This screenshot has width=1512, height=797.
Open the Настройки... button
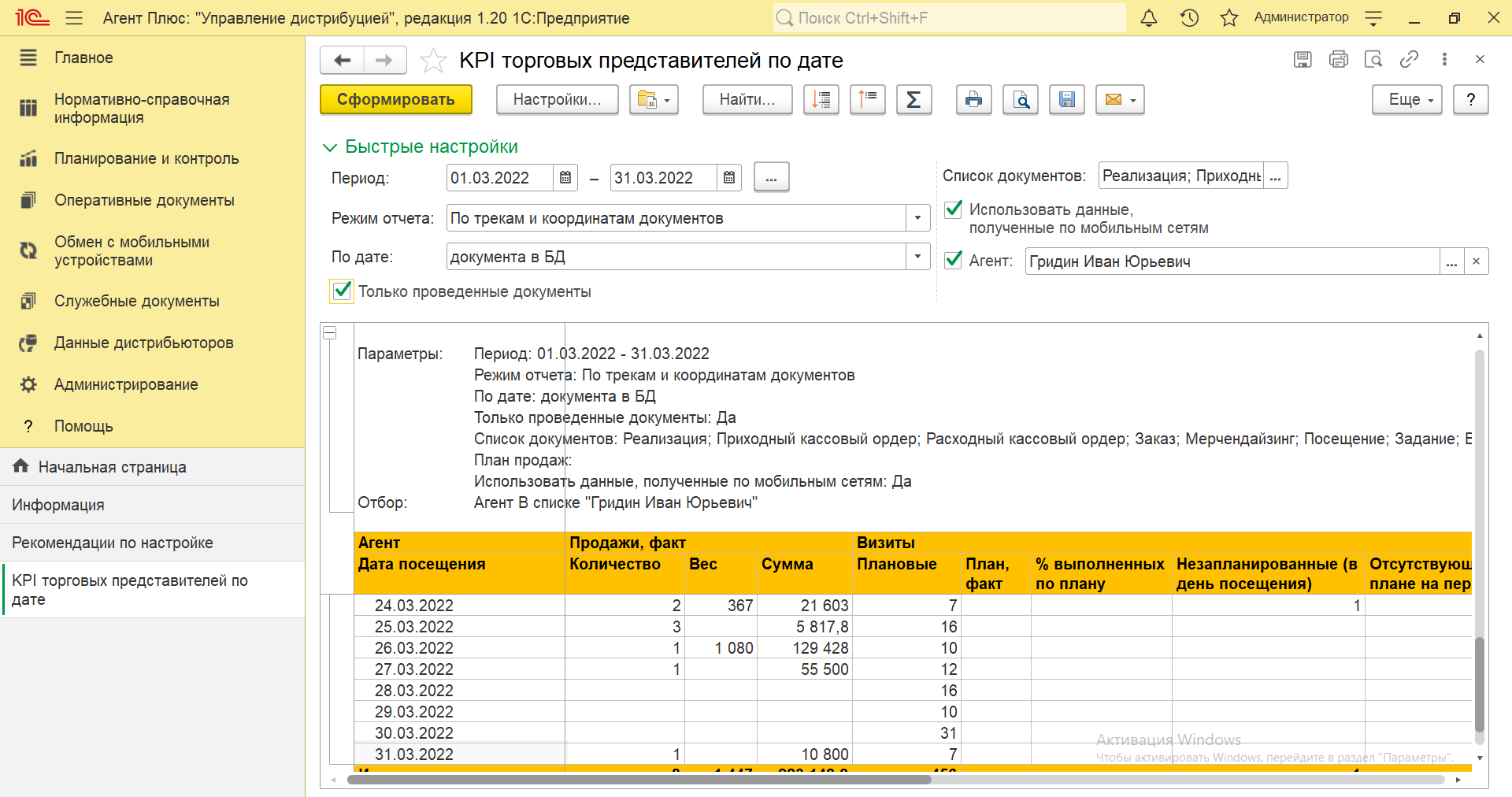point(558,99)
